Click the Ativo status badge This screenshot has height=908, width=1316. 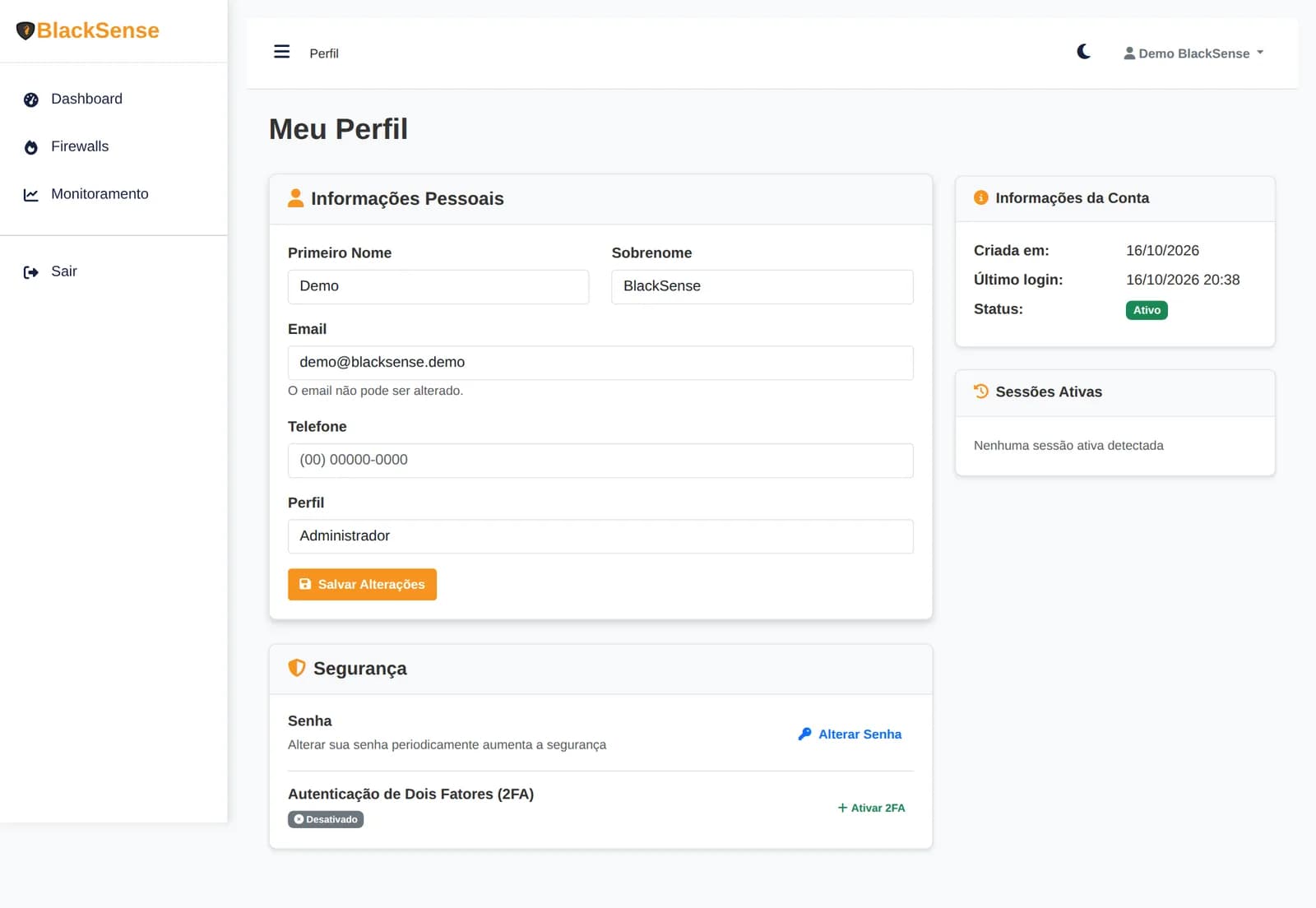click(x=1147, y=310)
